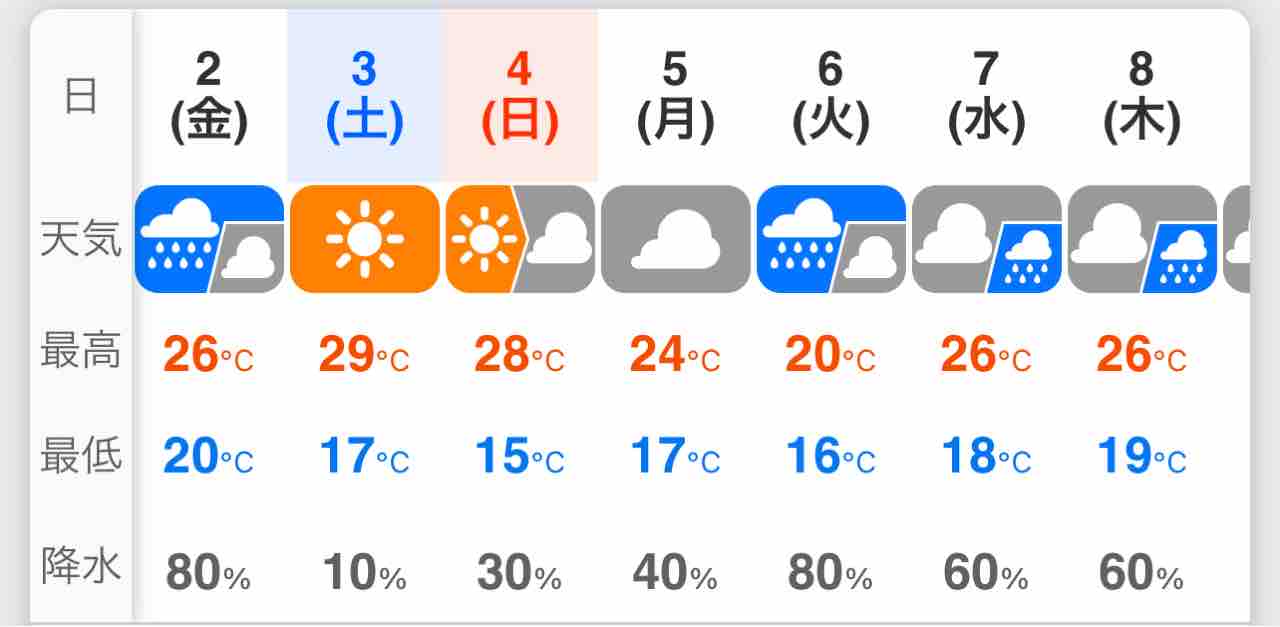Click Saturday's 29°C high temperature
This screenshot has width=1280, height=627.
pyautogui.click(x=364, y=355)
